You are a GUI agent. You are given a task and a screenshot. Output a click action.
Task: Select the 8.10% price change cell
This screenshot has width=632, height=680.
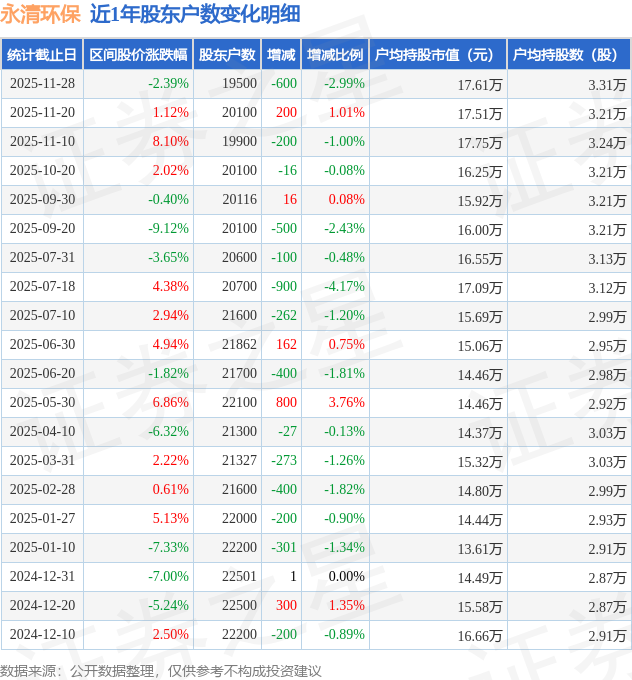click(x=170, y=142)
